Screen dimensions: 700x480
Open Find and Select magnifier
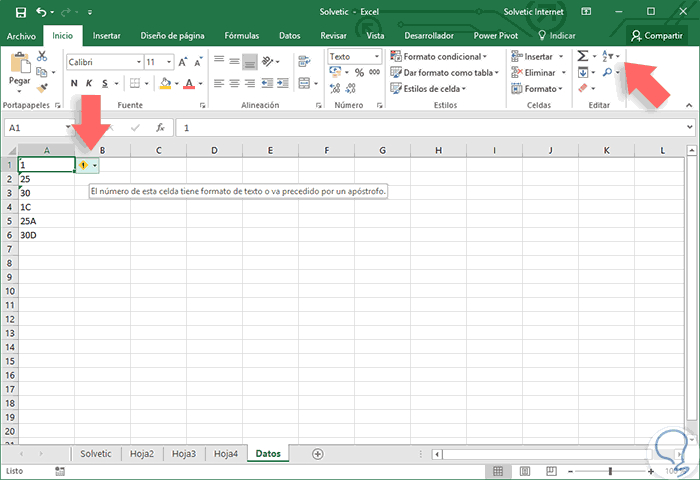[x=607, y=72]
